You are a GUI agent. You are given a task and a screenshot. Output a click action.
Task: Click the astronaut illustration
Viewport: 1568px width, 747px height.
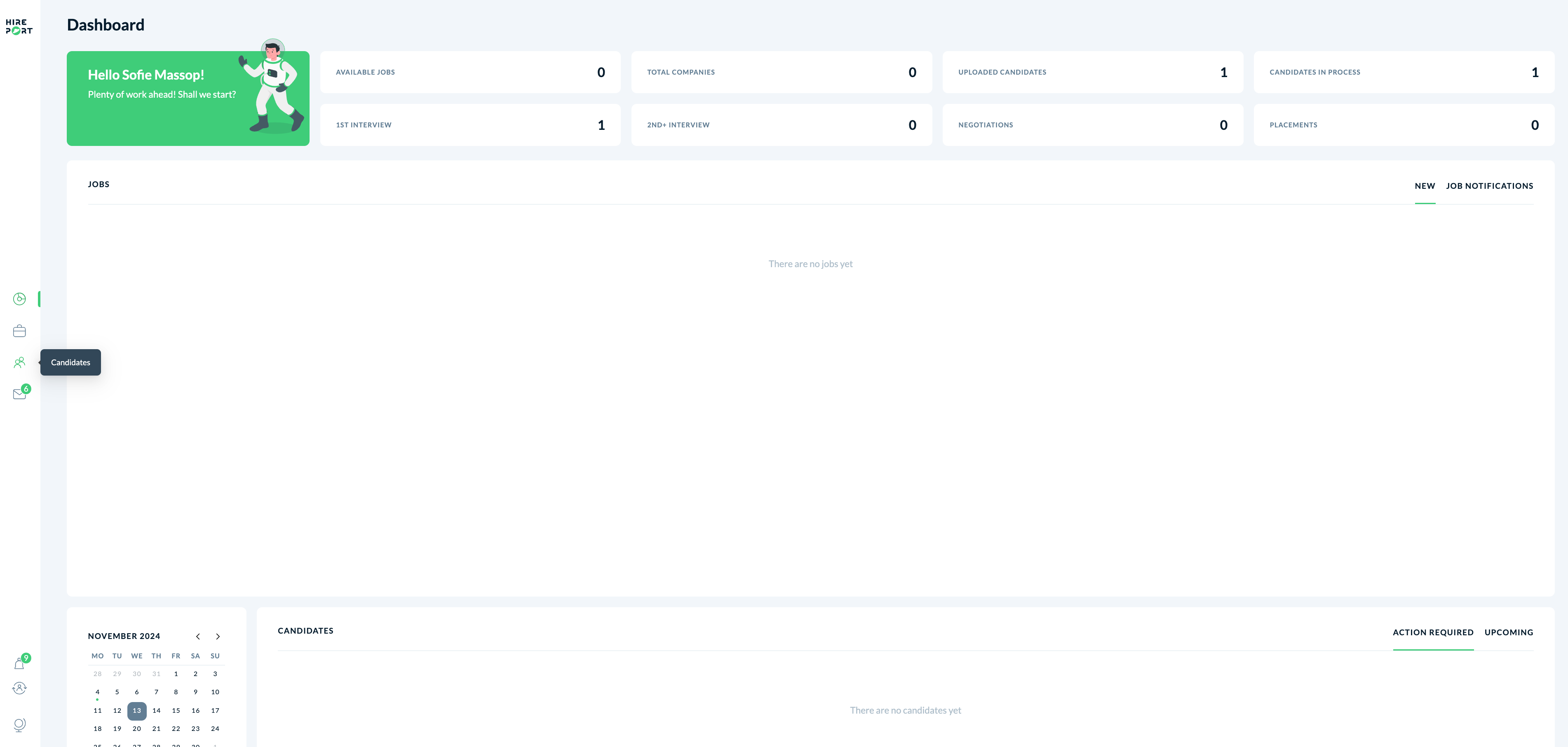pos(272,87)
